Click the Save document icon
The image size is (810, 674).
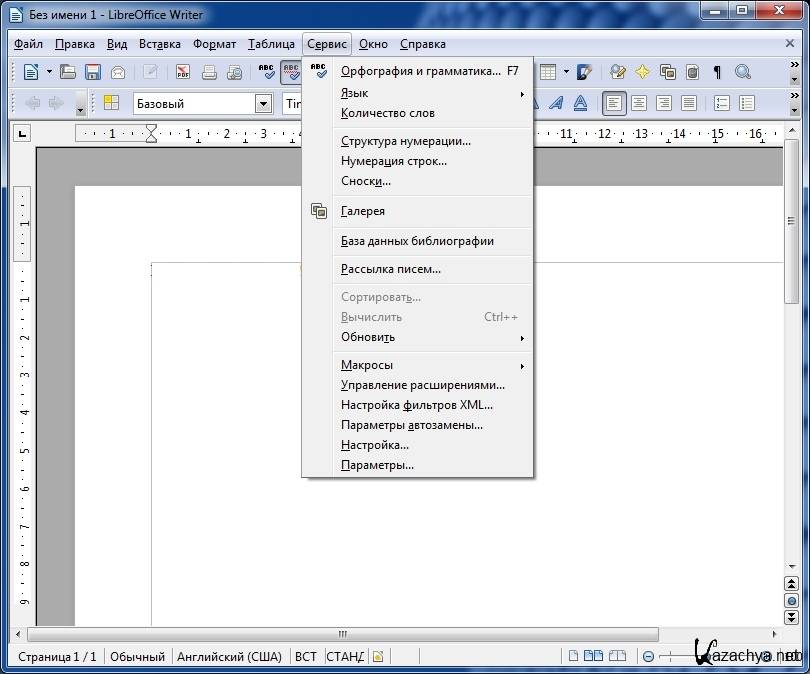coord(93,72)
